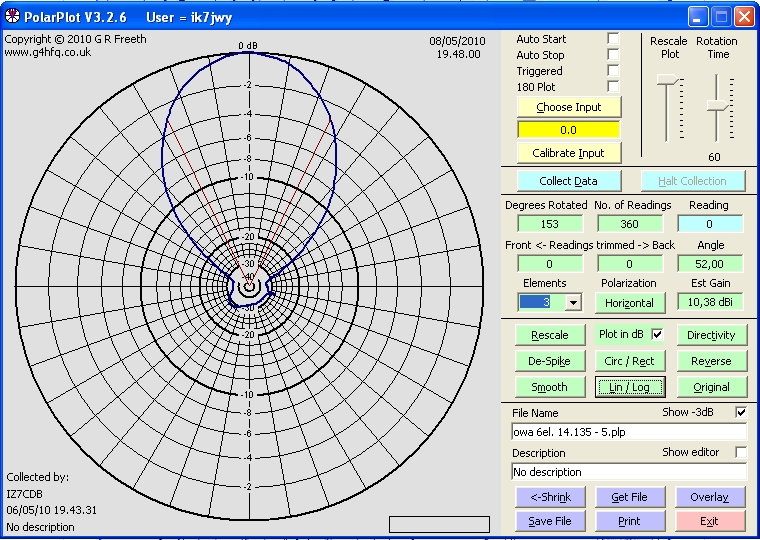Click the Rescale Plot slider handle
Viewport: 760px width, 540px height.
tap(668, 79)
